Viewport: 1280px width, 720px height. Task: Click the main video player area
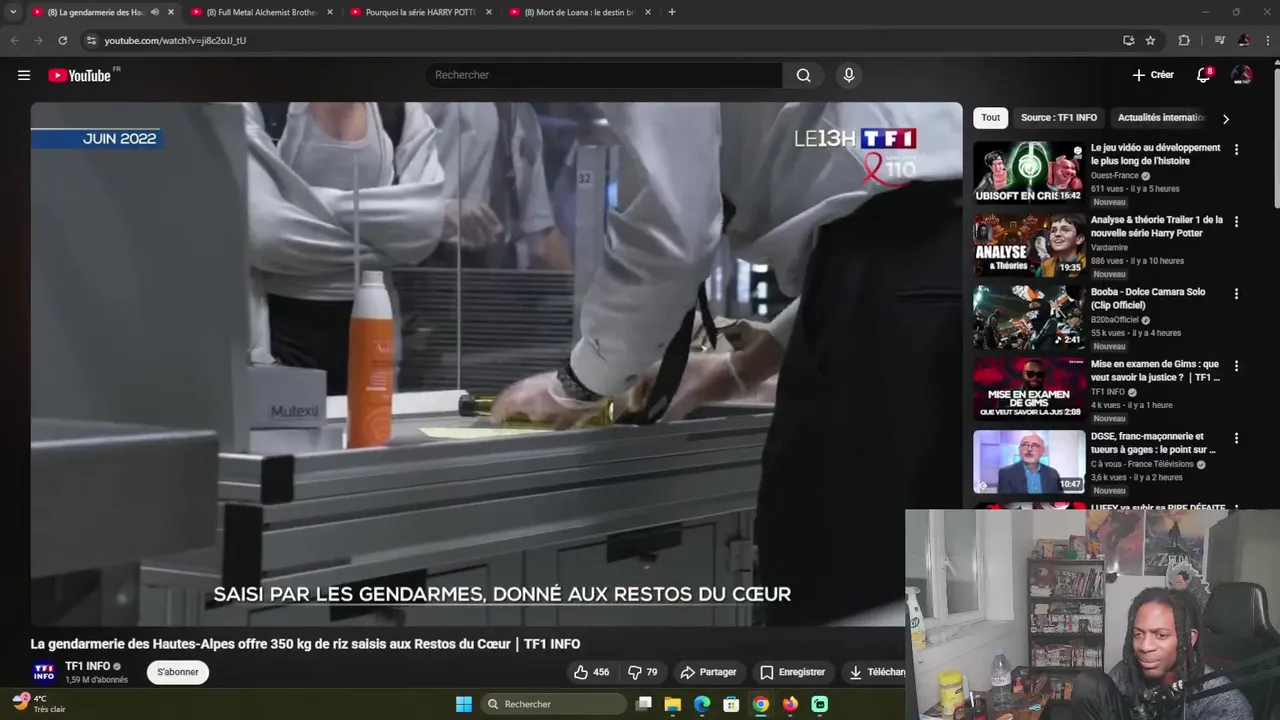(496, 364)
